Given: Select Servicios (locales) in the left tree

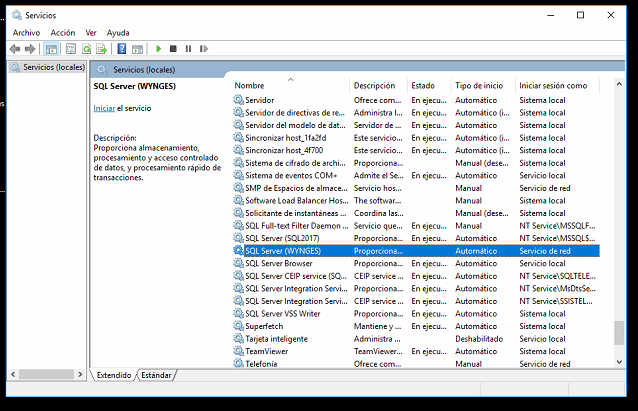Looking at the screenshot, I should (x=53, y=67).
